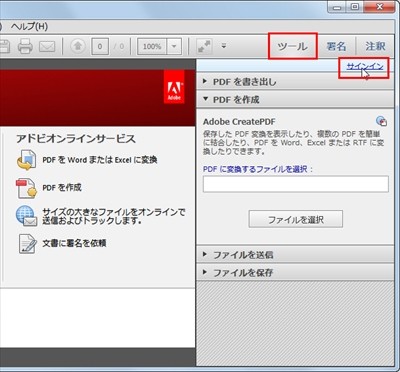Click the file-to-convert input field
Screen dimensions: 400x372
[x=296, y=184]
